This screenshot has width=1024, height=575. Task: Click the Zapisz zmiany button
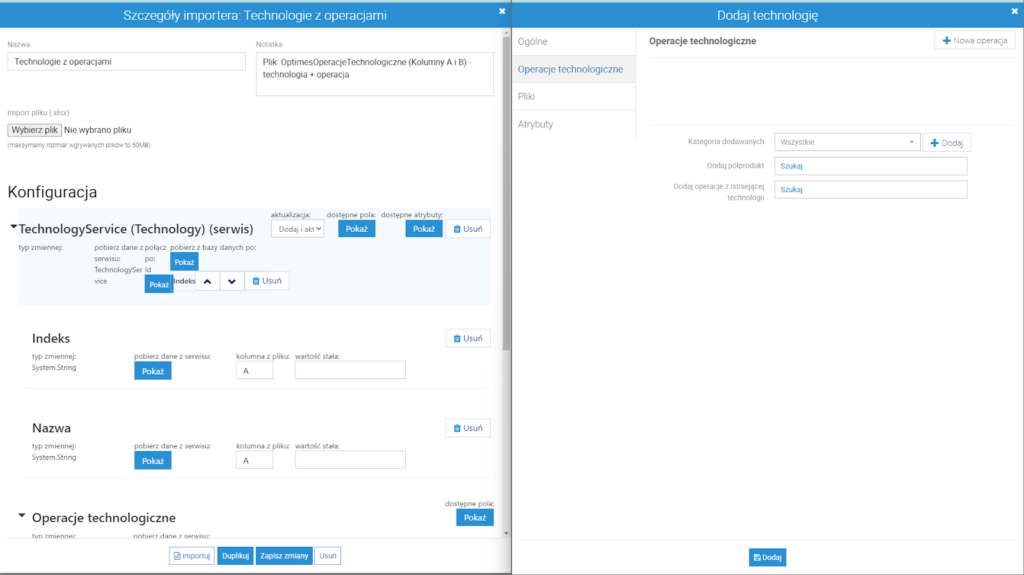[x=284, y=556]
